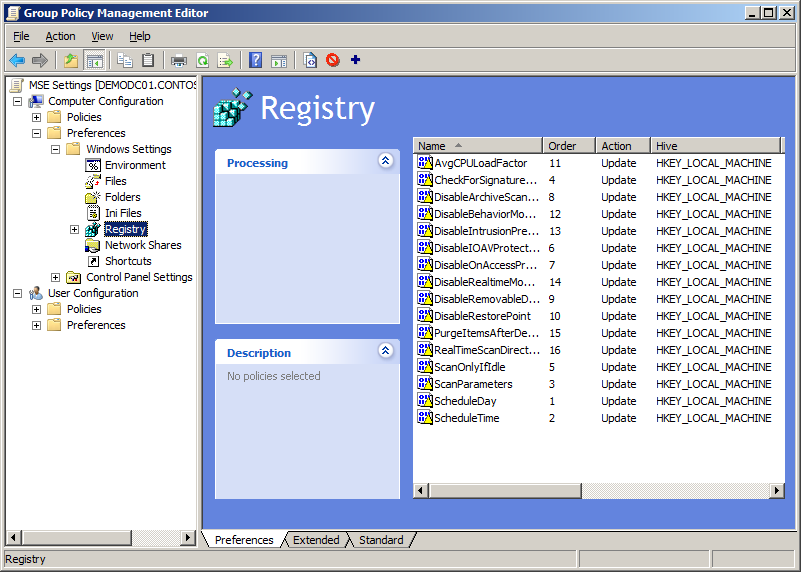Click the list's horizontal scrollbar right arrow
The image size is (801, 572).
(777, 490)
